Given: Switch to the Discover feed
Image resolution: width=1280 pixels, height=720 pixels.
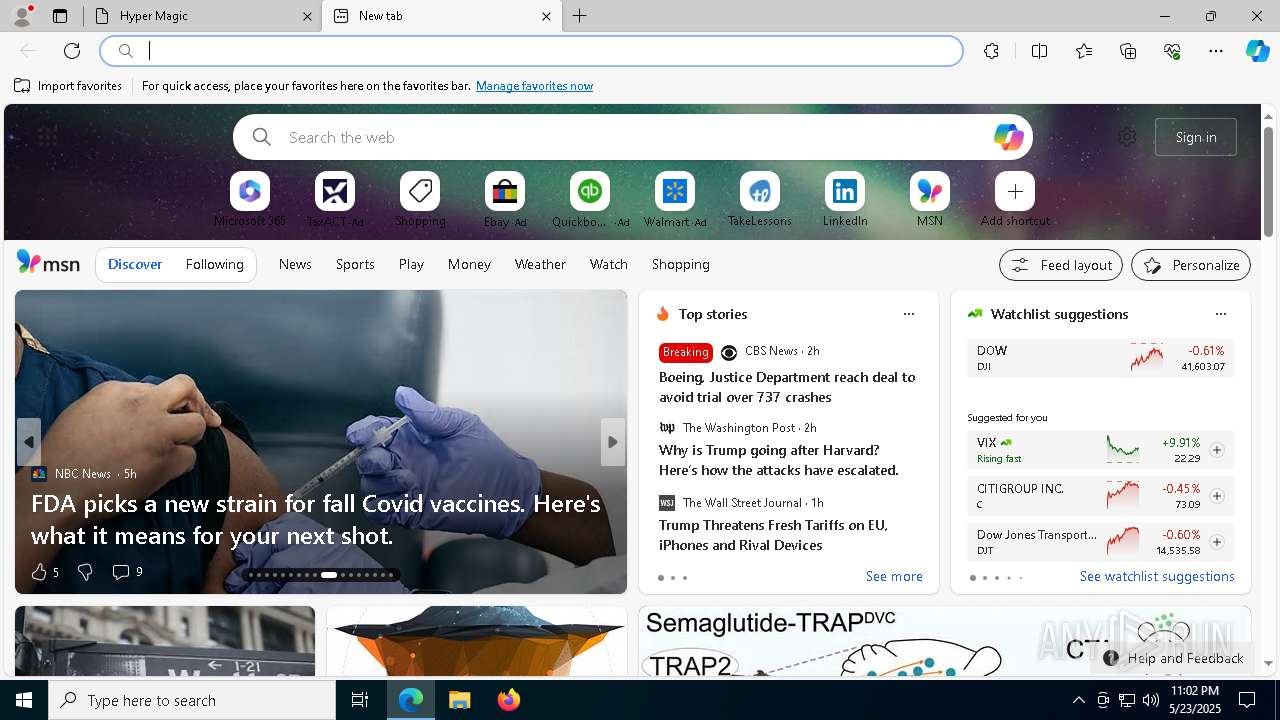Looking at the screenshot, I should pyautogui.click(x=135, y=264).
